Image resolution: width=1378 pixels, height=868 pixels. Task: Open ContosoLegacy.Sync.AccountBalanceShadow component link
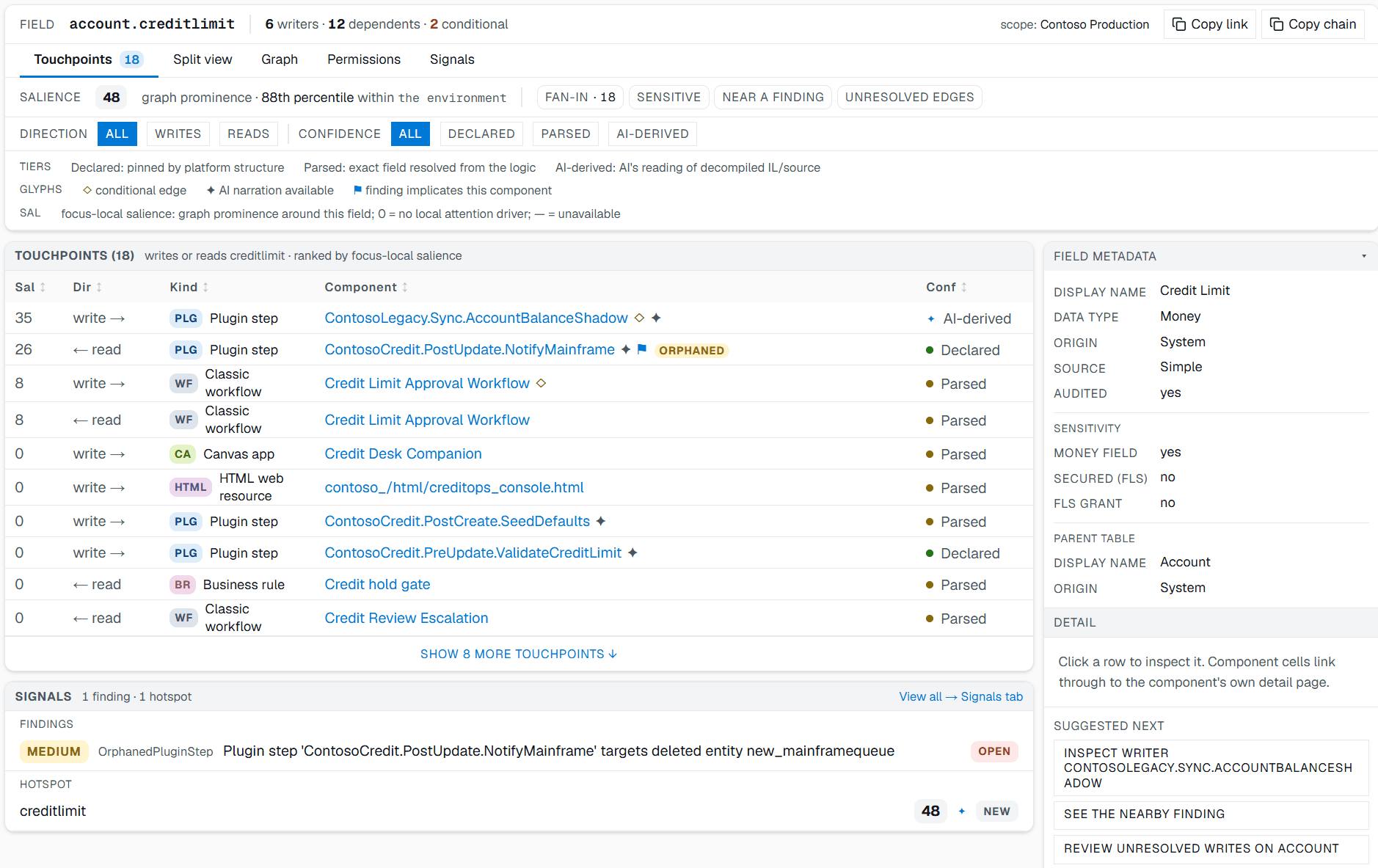coord(476,318)
